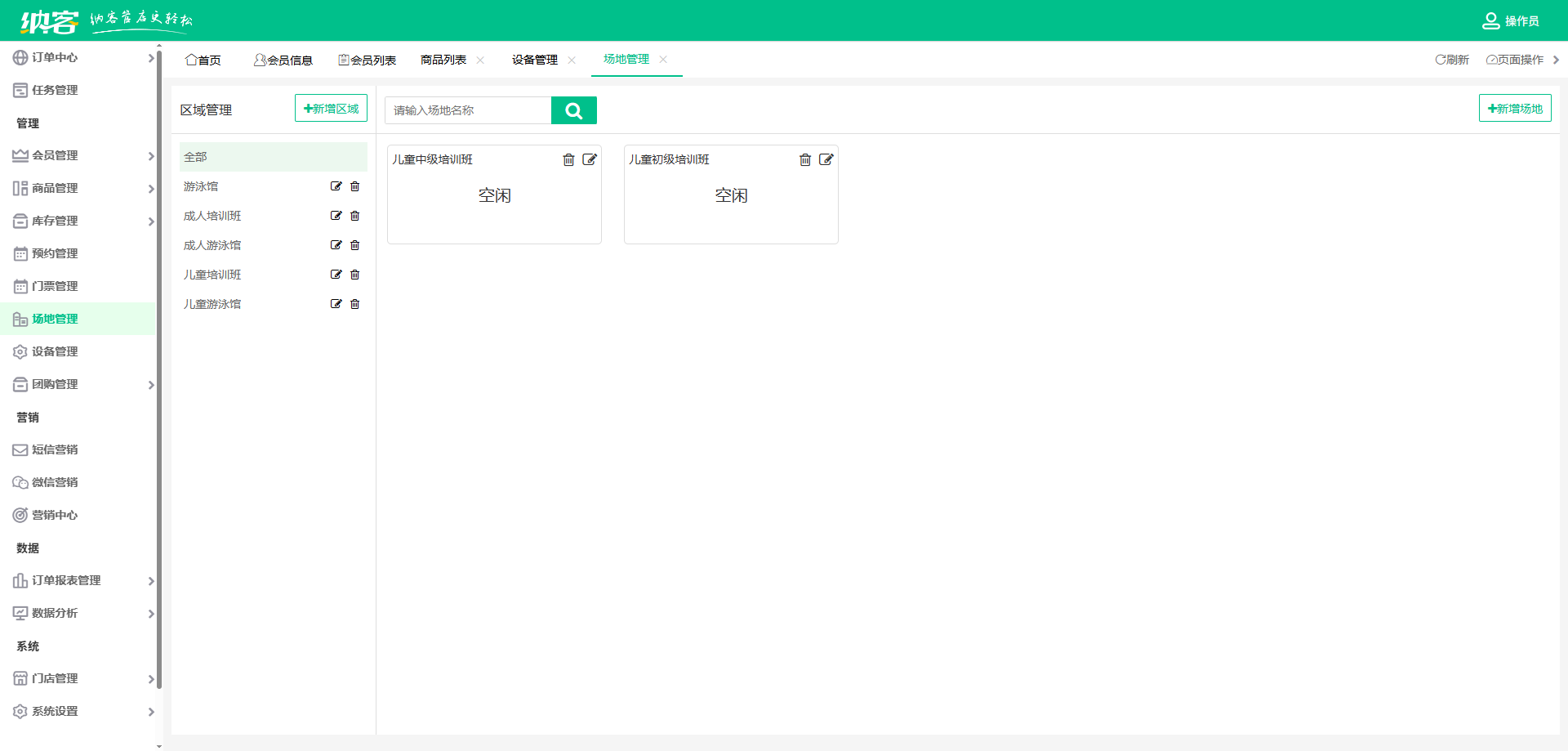
Task: Switch to the 设备管理 tab
Action: [x=534, y=60]
